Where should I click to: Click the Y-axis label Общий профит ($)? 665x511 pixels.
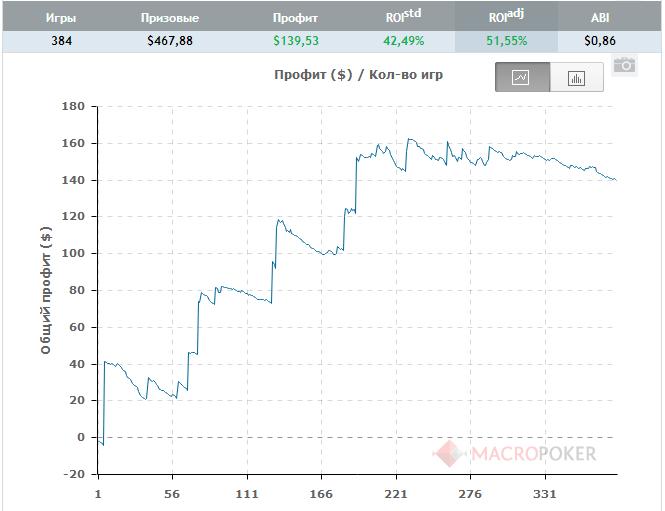(46, 290)
